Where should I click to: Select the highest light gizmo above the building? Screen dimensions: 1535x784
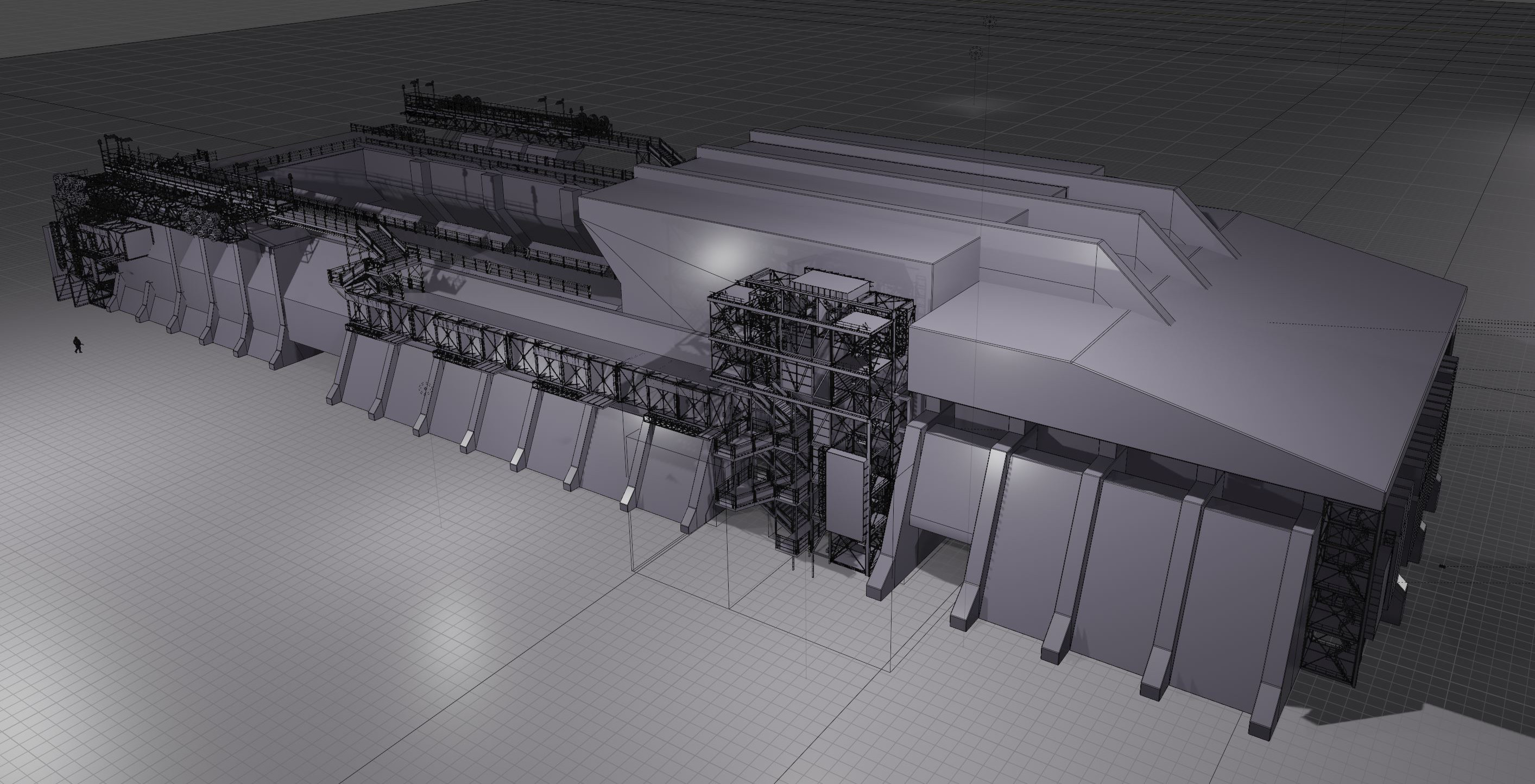tap(989, 22)
